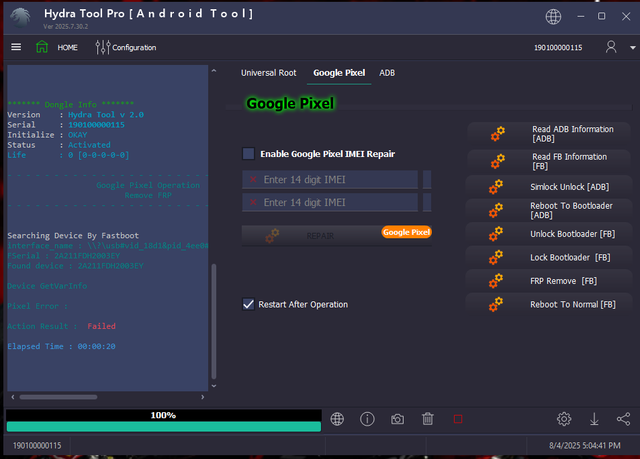Click the log panel horizontal scrollbar thumb
The width and height of the screenshot is (640, 459).
point(58,397)
